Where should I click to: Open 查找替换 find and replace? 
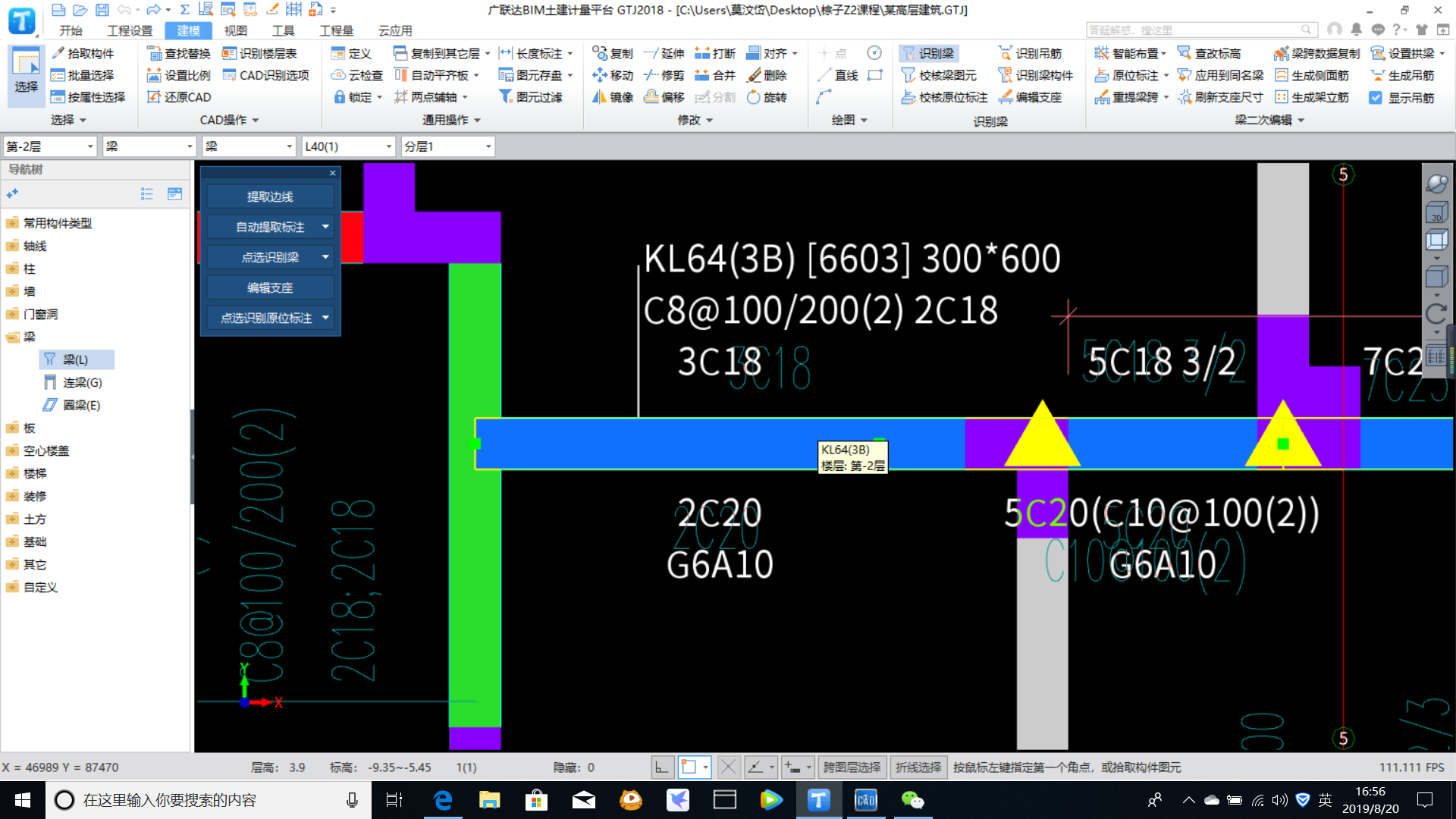(179, 53)
